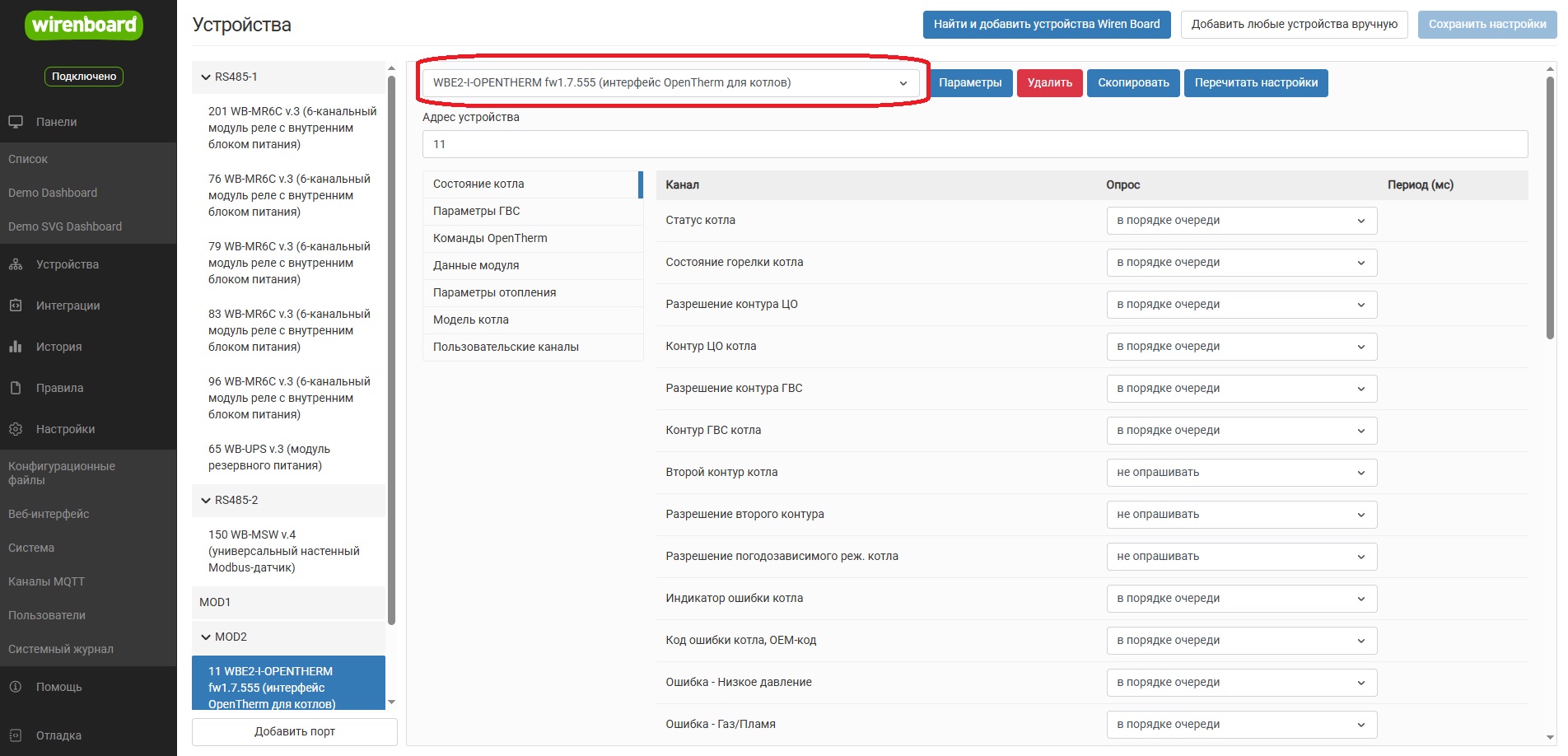Image resolution: width=1568 pixels, height=756 pixels.
Task: Select the MOD1 port
Action: point(288,602)
